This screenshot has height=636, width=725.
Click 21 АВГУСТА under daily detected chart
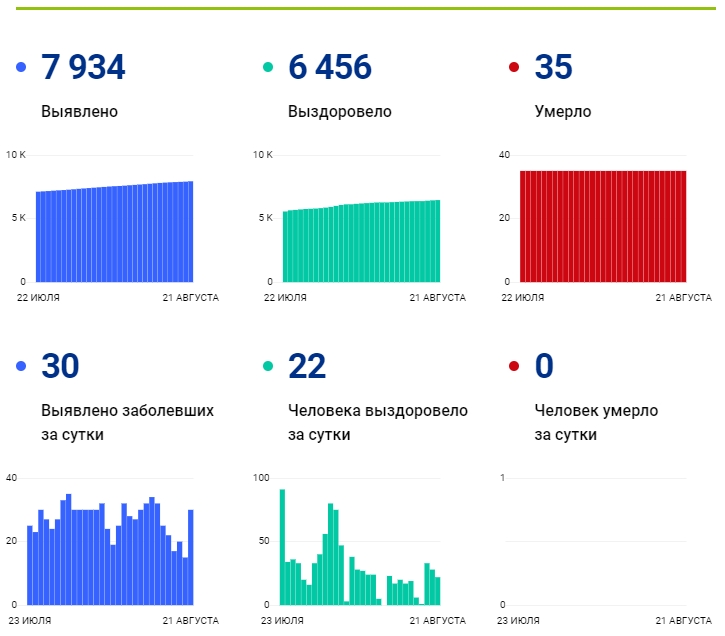point(190,621)
